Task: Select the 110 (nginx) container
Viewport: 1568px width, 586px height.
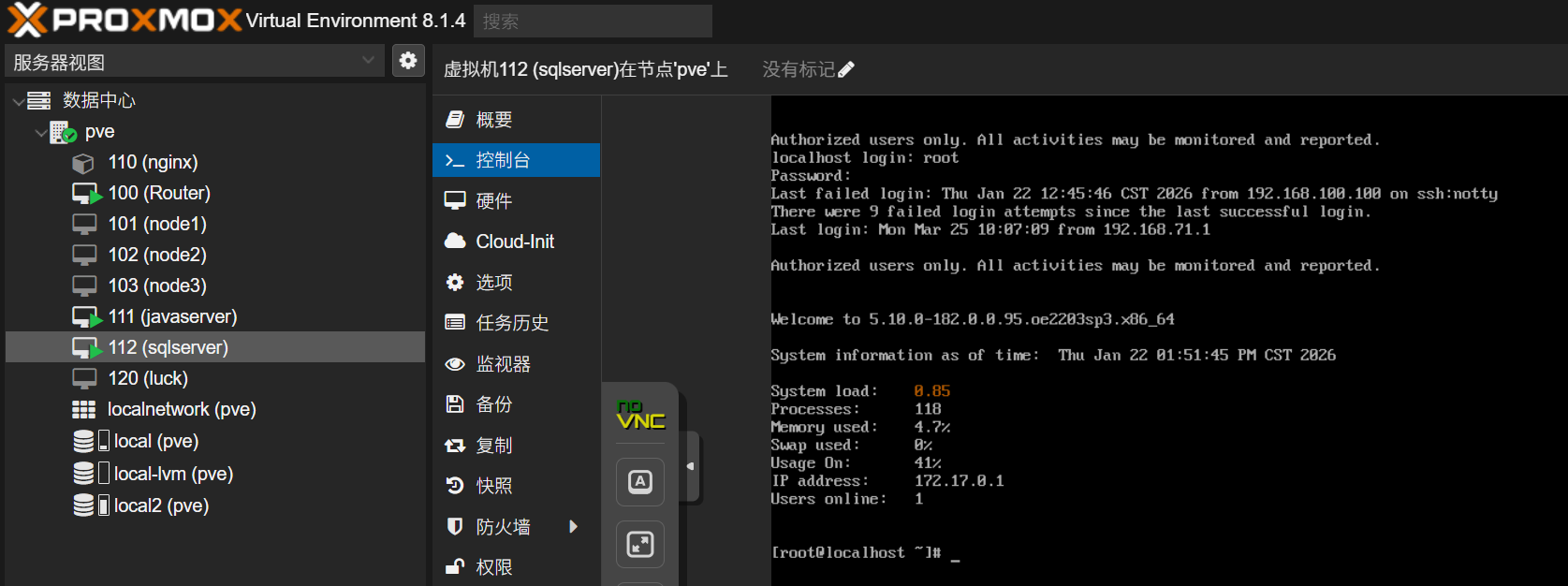Action: click(153, 162)
